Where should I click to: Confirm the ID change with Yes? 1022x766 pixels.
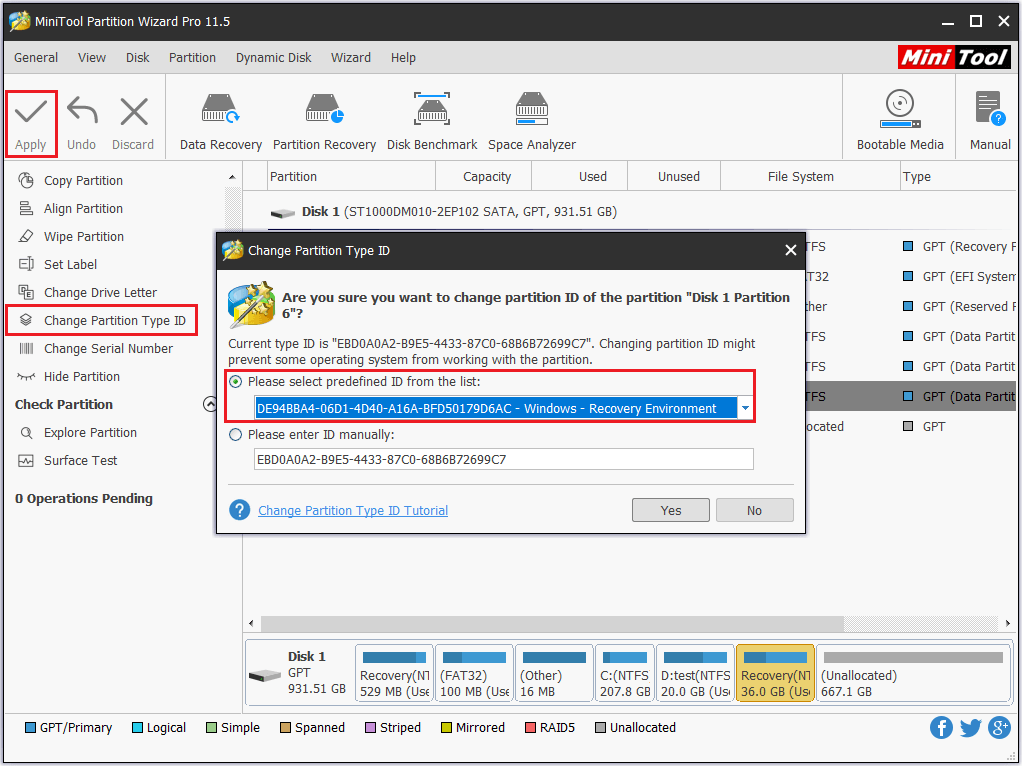(671, 510)
